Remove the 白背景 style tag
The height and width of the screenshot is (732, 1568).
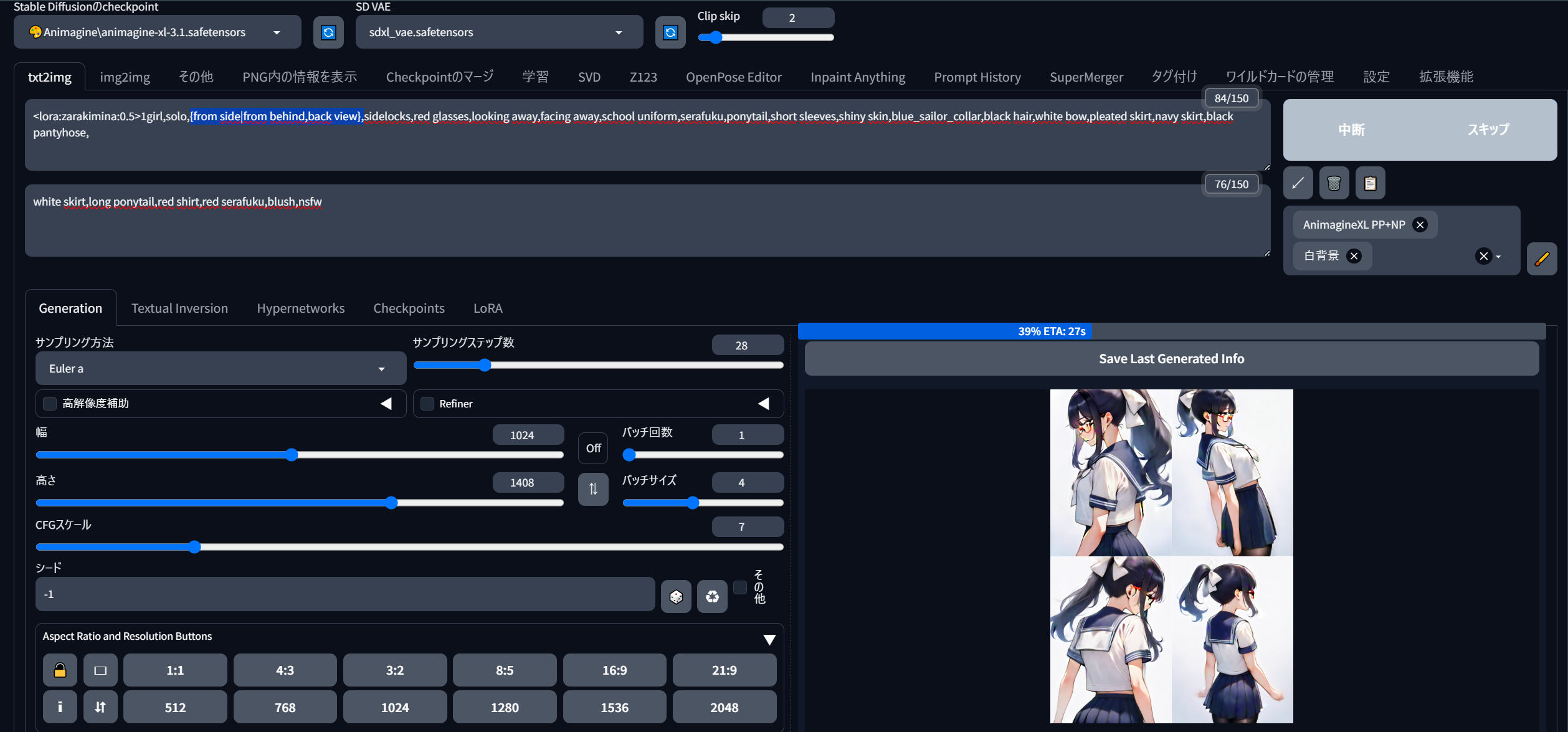pyautogui.click(x=1354, y=256)
